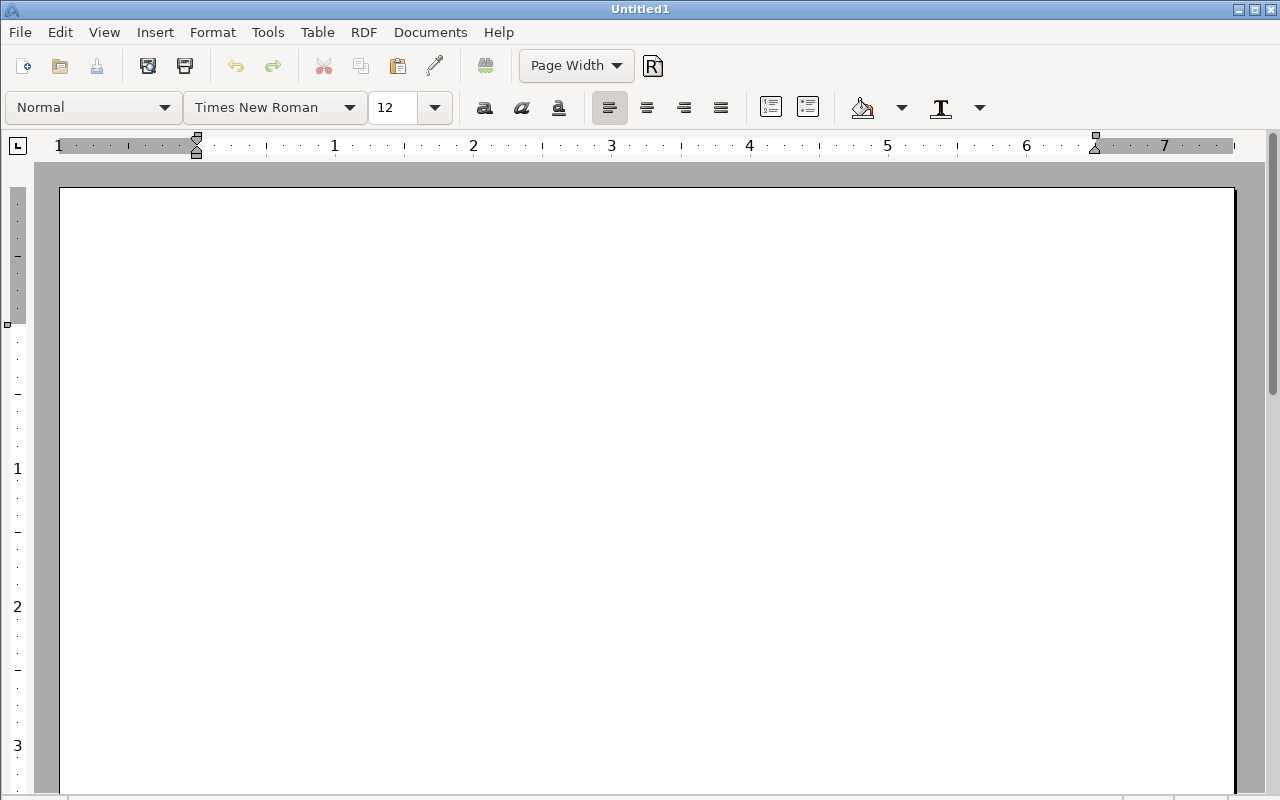Open the font color dropdown arrow
Image resolution: width=1280 pixels, height=800 pixels.
[980, 108]
